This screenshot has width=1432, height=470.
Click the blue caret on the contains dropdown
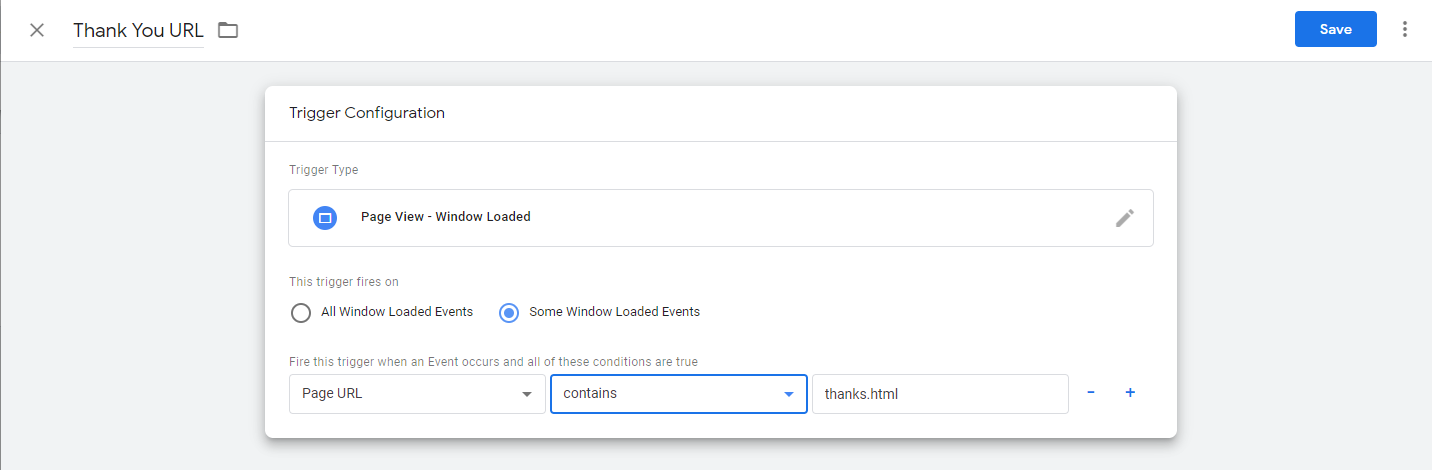click(789, 394)
